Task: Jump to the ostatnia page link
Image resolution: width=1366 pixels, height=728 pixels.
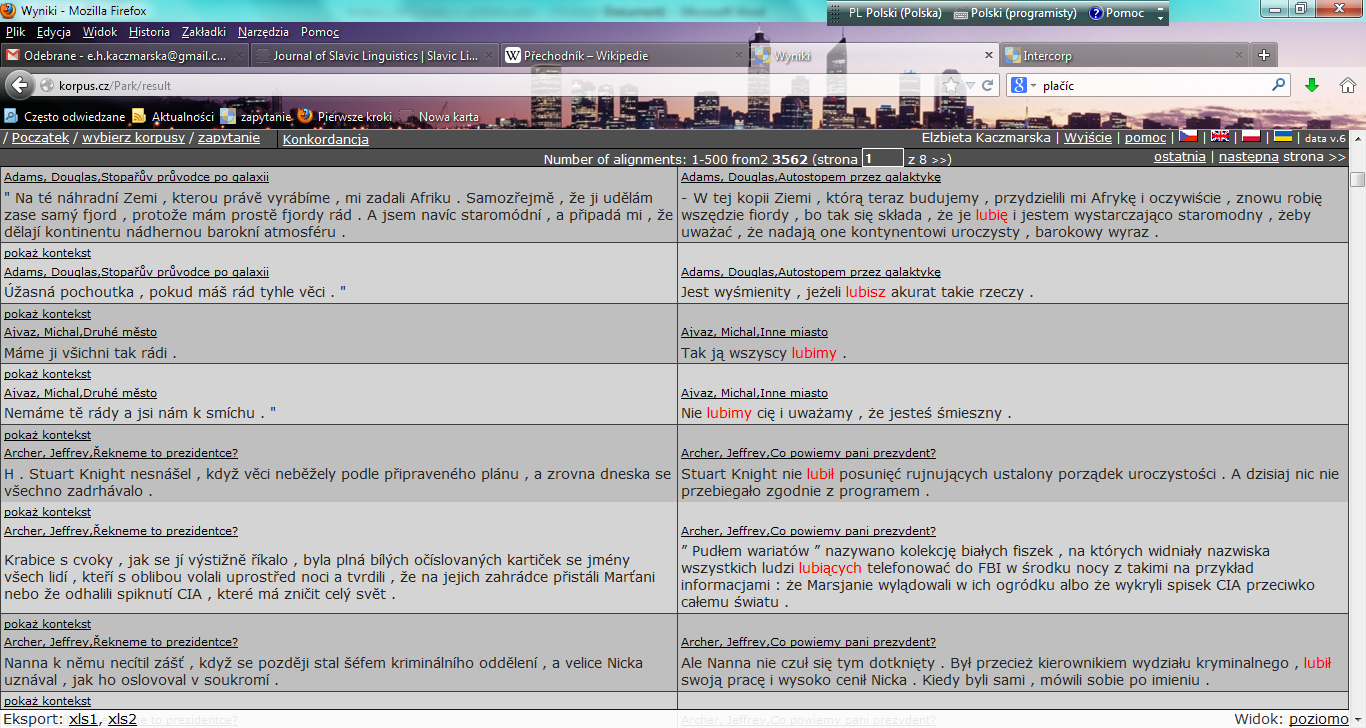Action: point(1180,157)
